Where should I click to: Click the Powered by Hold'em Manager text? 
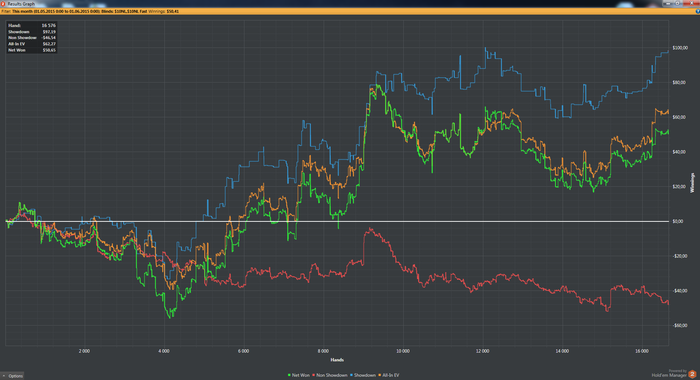pos(669,373)
